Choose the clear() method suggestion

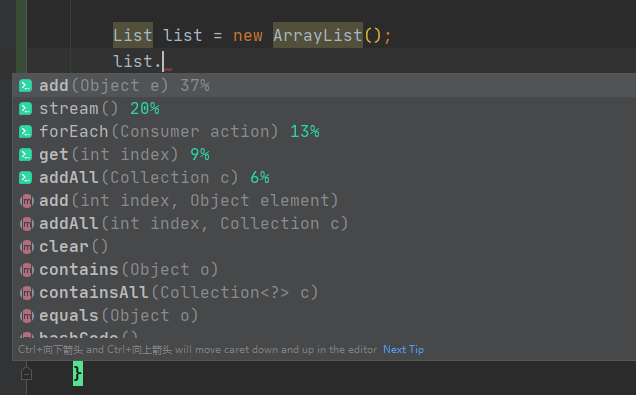tap(324, 247)
